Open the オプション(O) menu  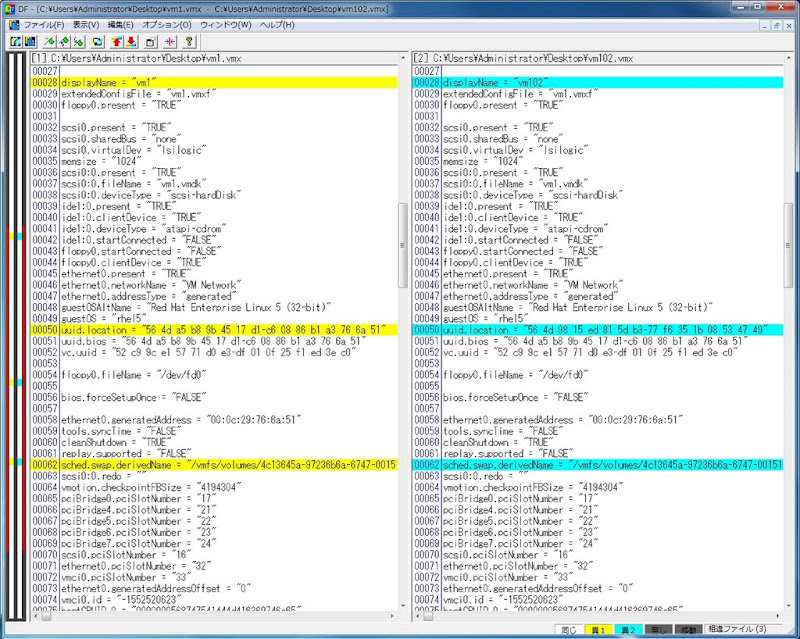click(166, 24)
